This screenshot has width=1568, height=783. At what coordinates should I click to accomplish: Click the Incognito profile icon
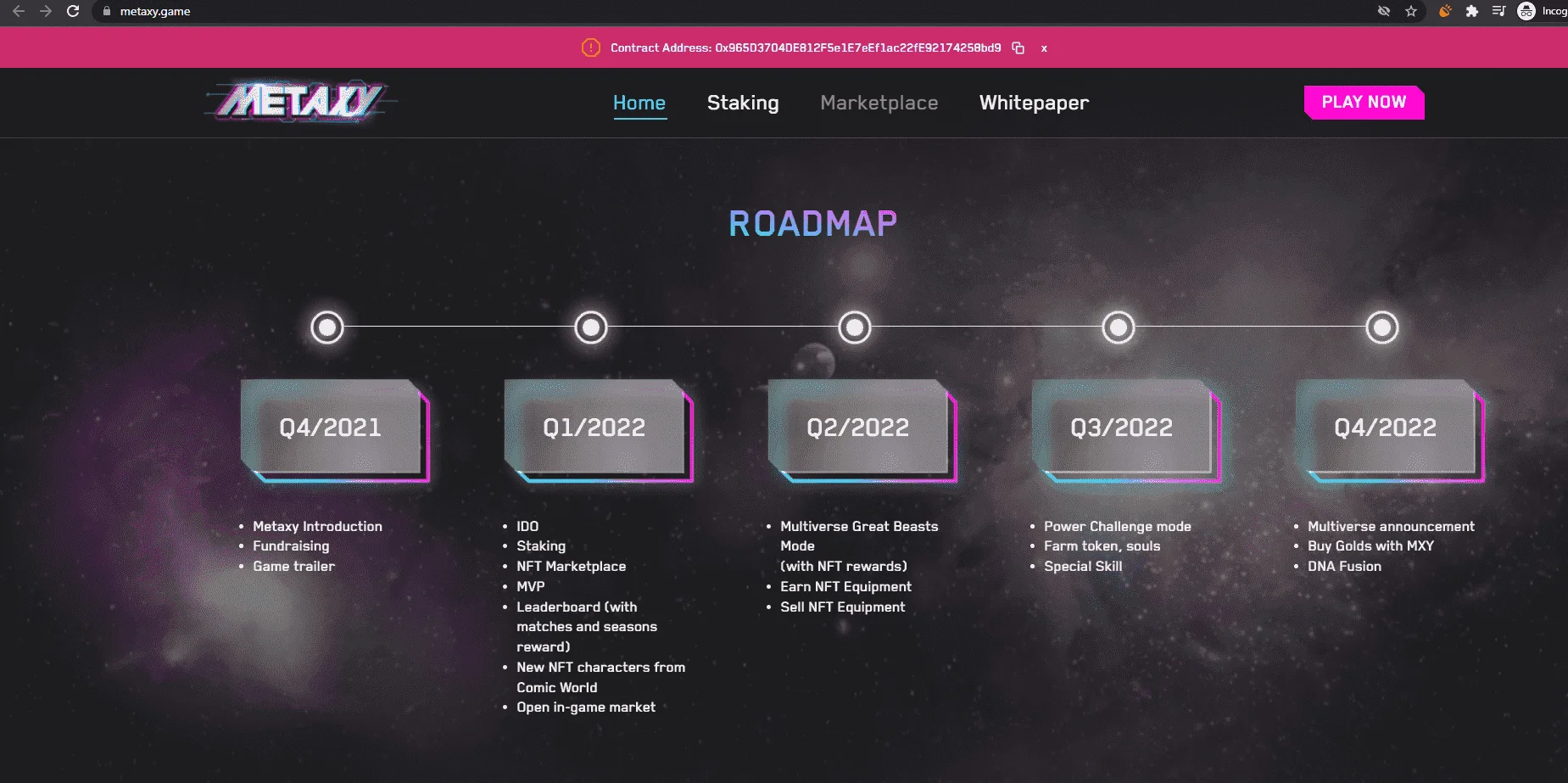click(1526, 11)
